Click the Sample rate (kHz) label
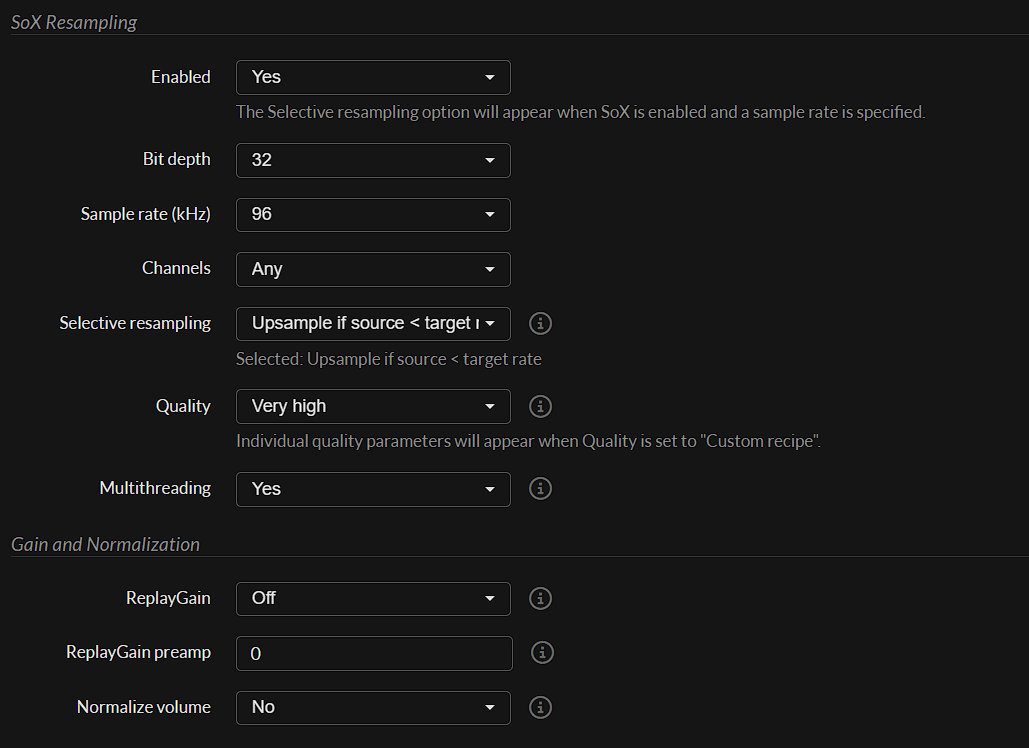 pyautogui.click(x=145, y=214)
